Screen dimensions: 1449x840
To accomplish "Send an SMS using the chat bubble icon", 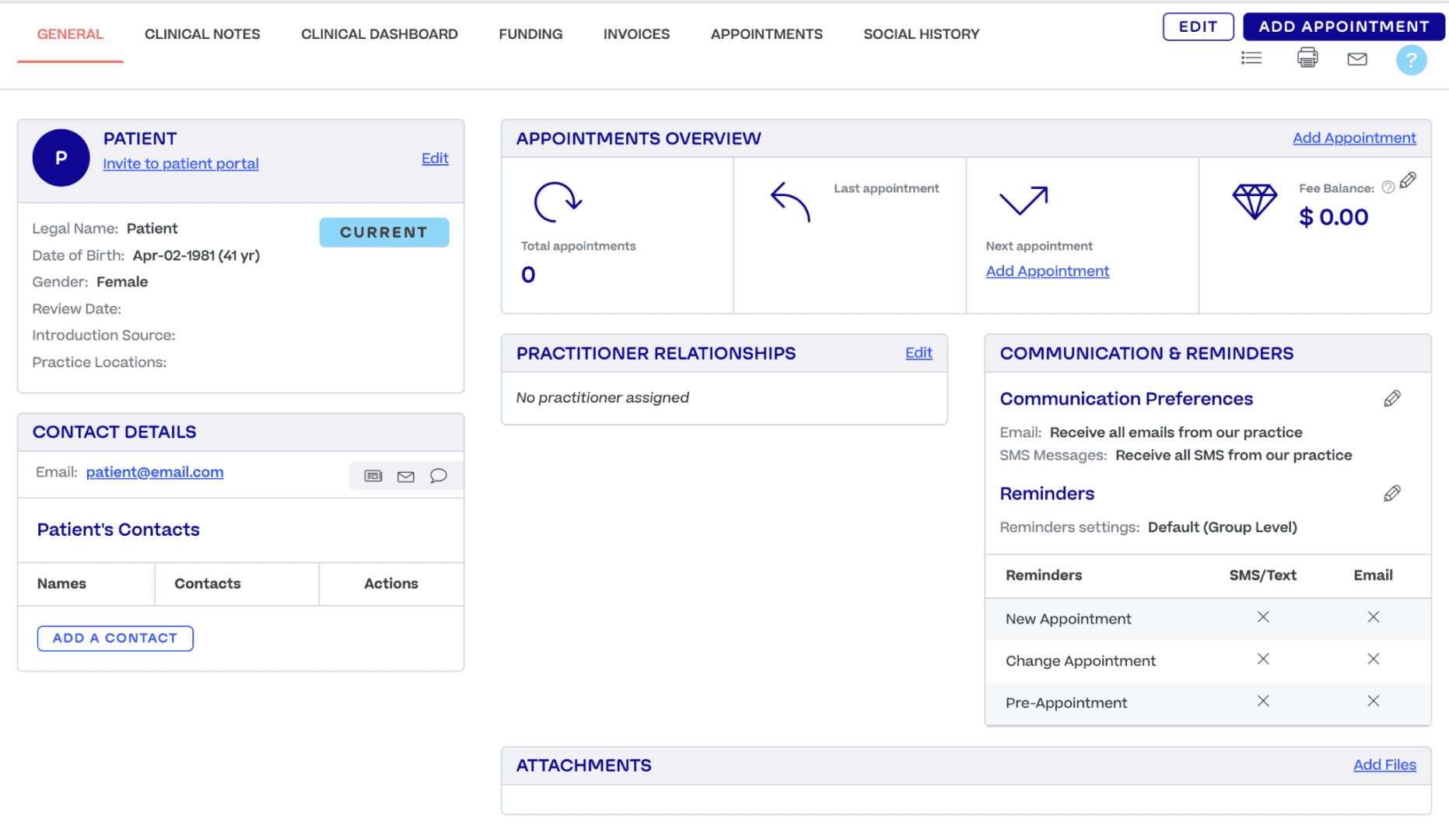I will 438,475.
